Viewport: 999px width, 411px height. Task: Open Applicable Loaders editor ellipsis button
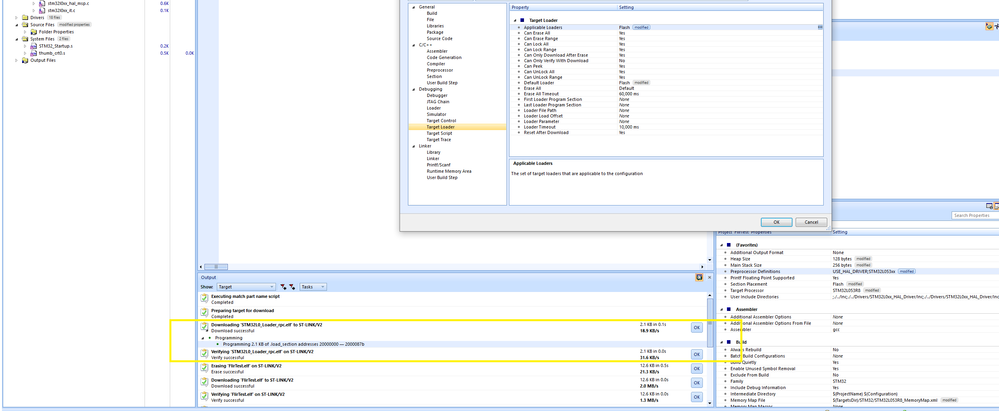[x=820, y=27]
